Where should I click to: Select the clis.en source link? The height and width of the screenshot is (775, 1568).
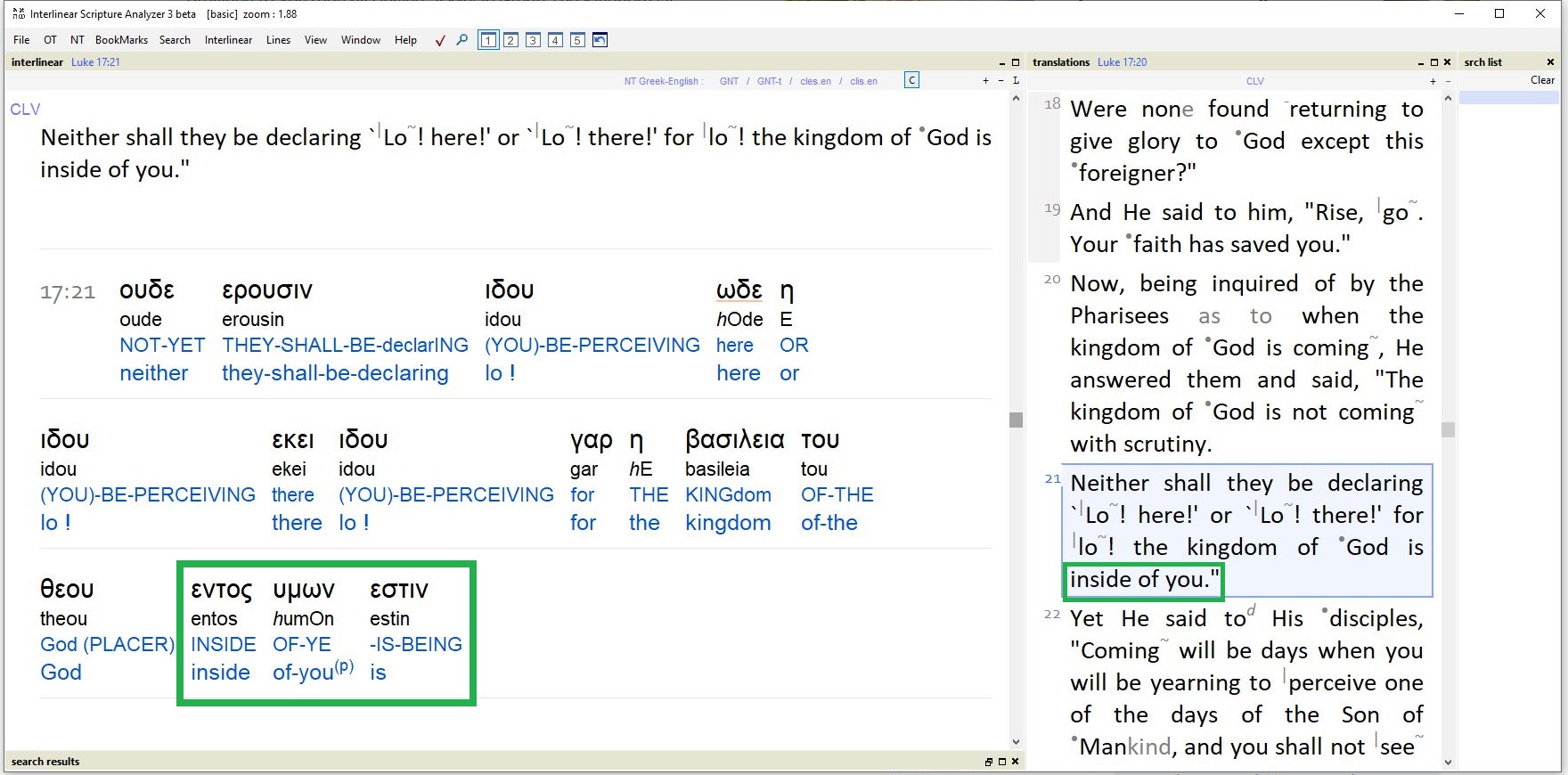coord(863,81)
